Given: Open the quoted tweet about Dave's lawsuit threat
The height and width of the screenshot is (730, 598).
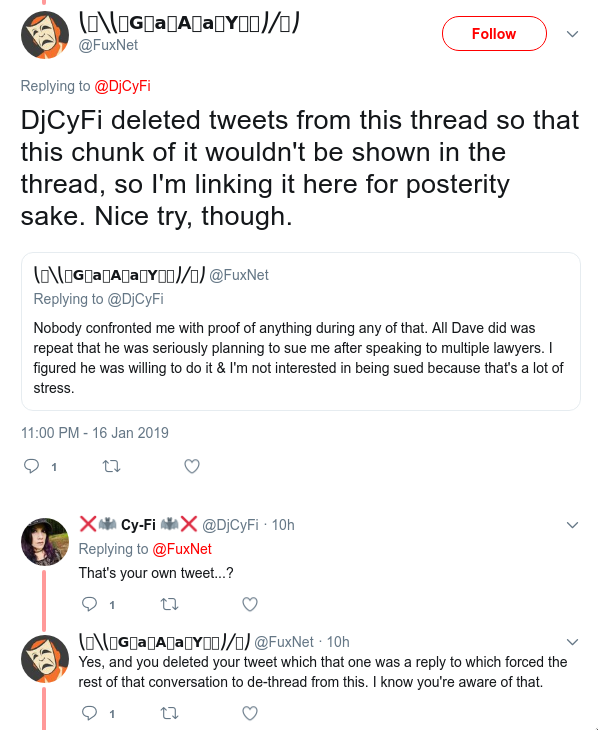Looking at the screenshot, I should coord(301,331).
